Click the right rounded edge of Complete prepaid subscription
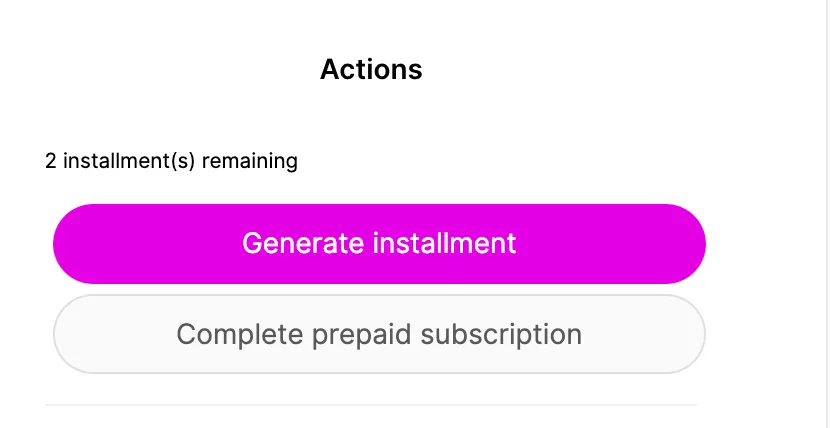 (x=692, y=334)
